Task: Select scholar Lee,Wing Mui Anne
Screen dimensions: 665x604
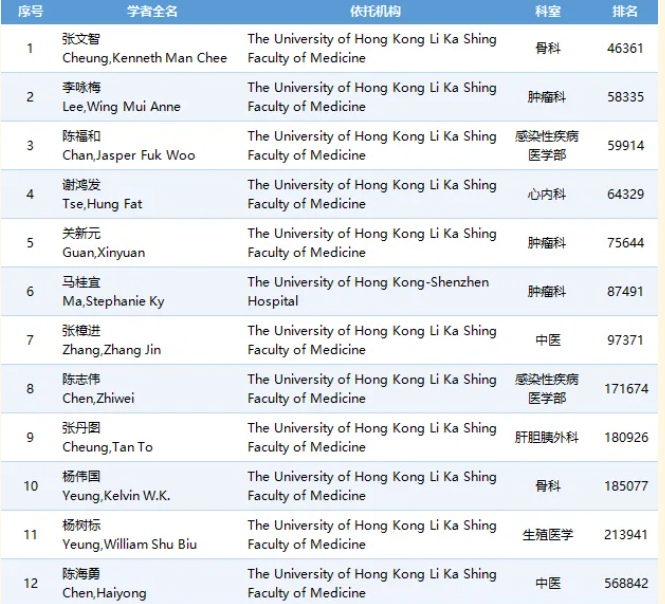Action: (121, 106)
